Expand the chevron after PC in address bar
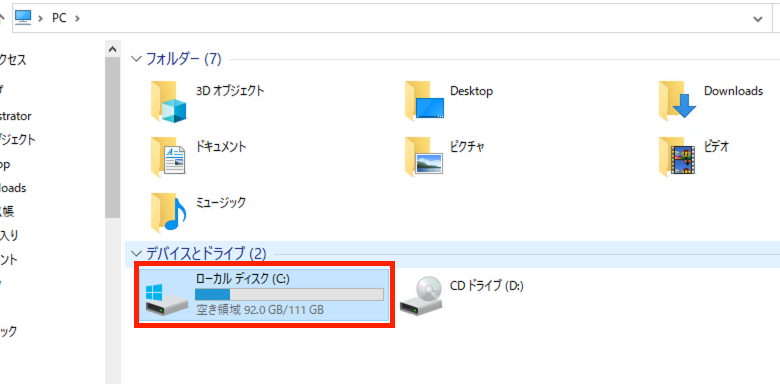This screenshot has width=780, height=384. coord(77,18)
